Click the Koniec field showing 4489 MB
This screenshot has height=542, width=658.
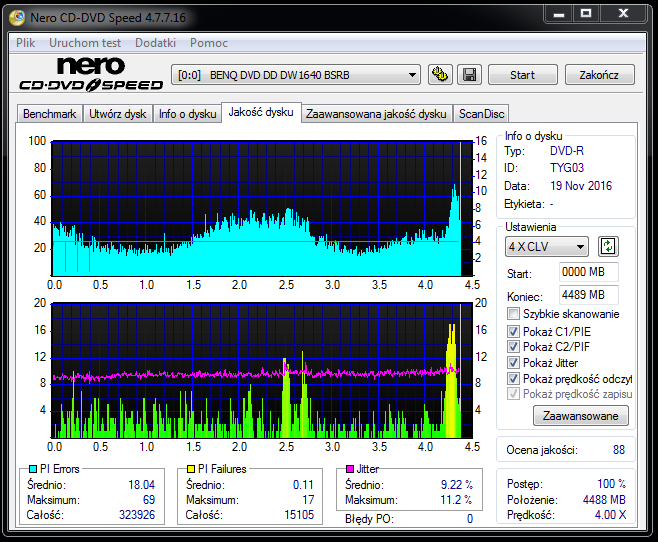point(588,295)
